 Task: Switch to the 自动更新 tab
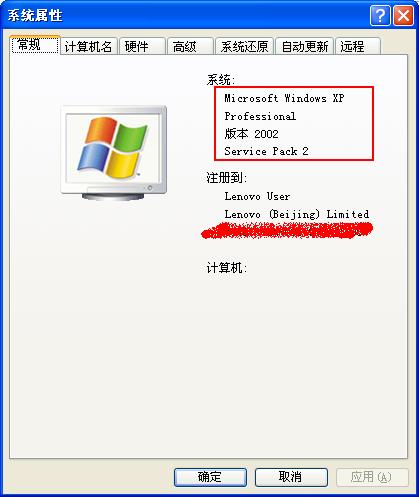tap(305, 46)
